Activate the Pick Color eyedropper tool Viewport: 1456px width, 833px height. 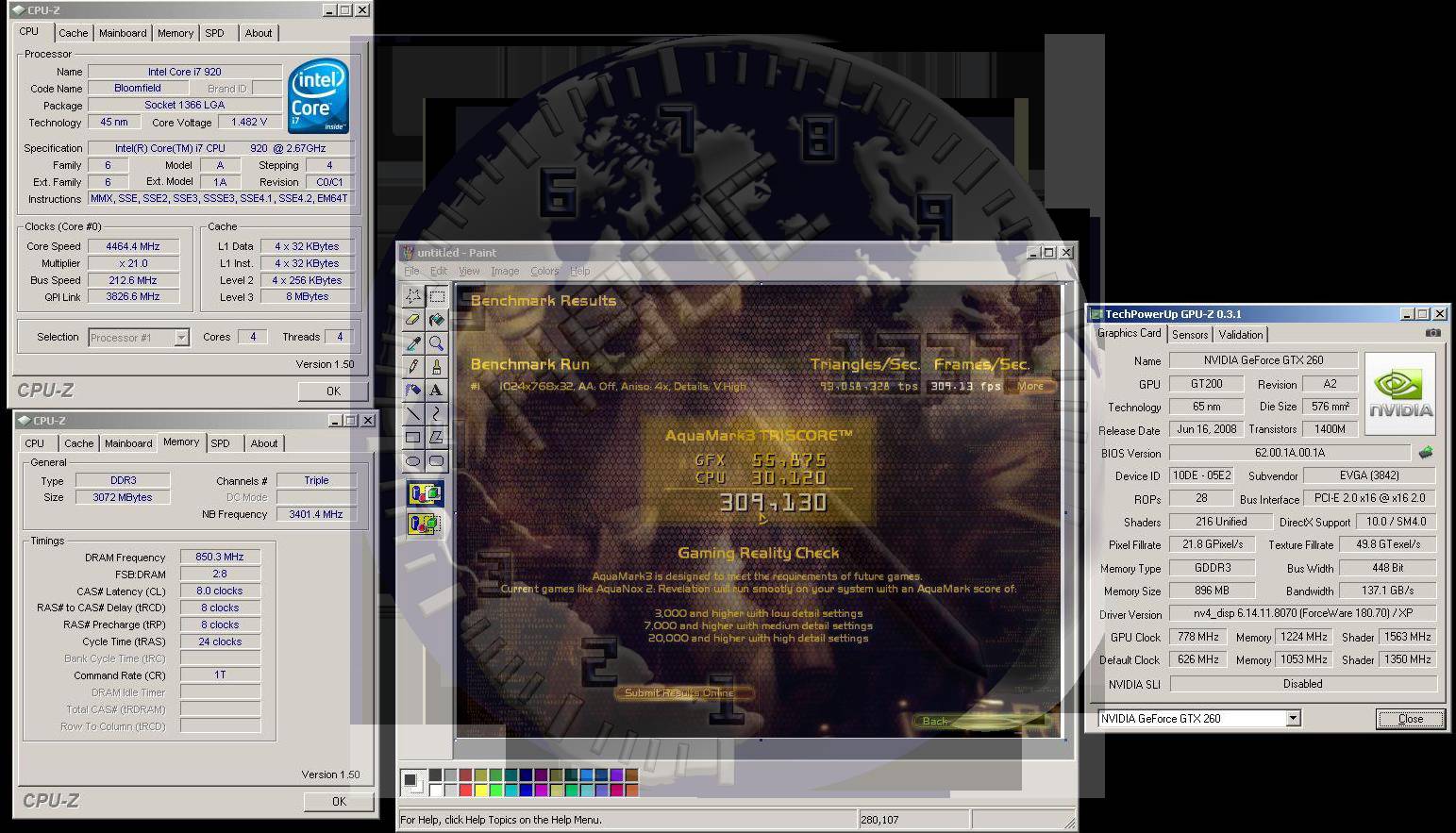(x=413, y=343)
